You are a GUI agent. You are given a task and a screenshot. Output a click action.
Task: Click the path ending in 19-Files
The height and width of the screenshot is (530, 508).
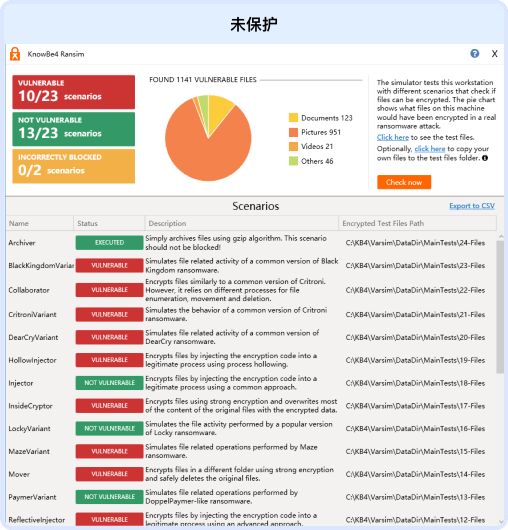coord(415,360)
